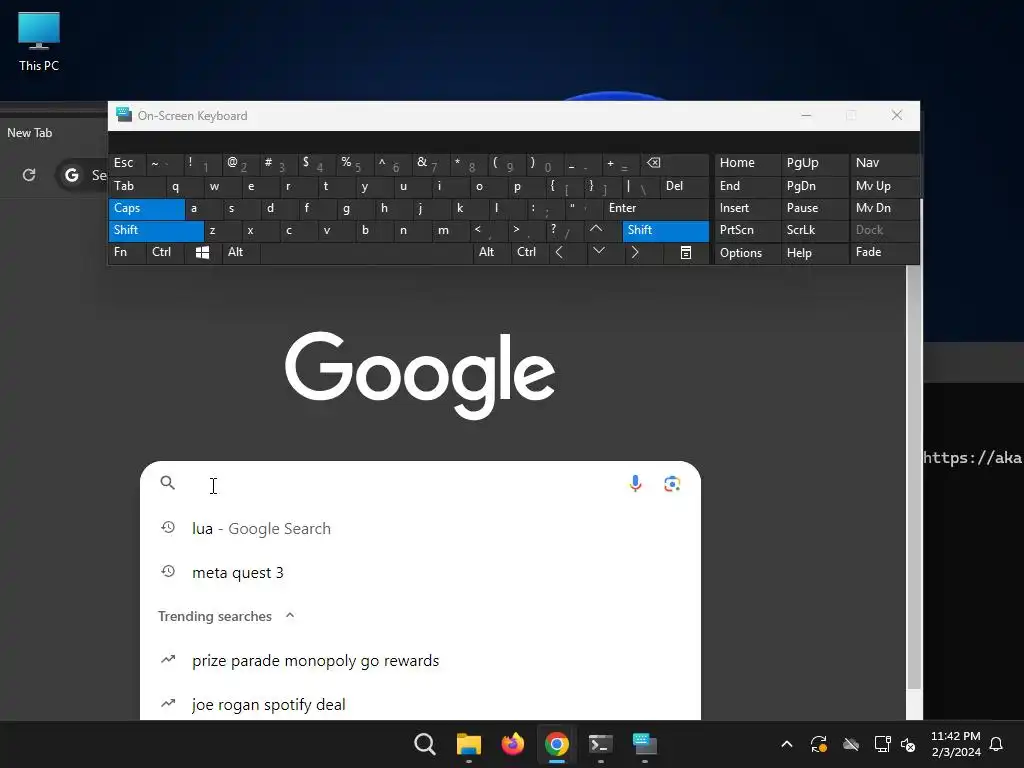The width and height of the screenshot is (1024, 768).
Task: Click the Insert key on keyboard
Action: tap(747, 208)
